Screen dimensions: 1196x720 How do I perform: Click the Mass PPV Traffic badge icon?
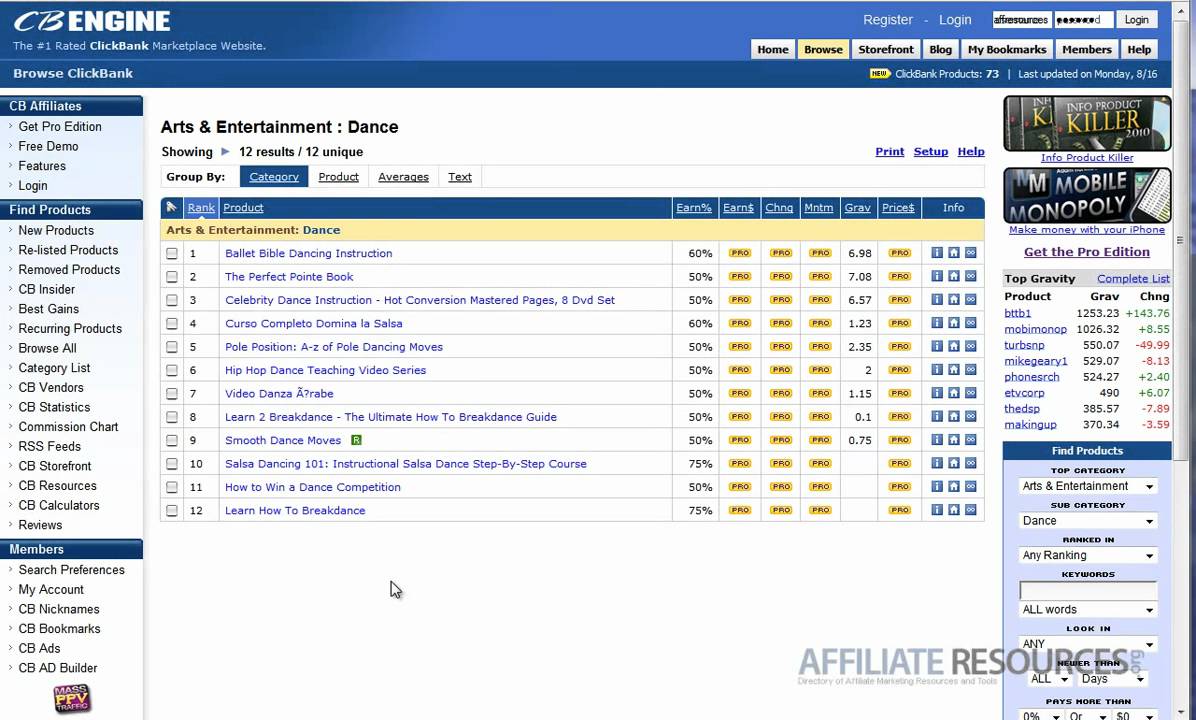pyautogui.click(x=72, y=699)
